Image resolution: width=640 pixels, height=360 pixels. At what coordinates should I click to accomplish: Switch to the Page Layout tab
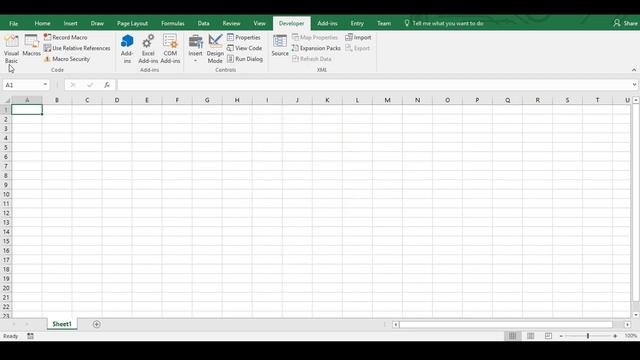(132, 23)
